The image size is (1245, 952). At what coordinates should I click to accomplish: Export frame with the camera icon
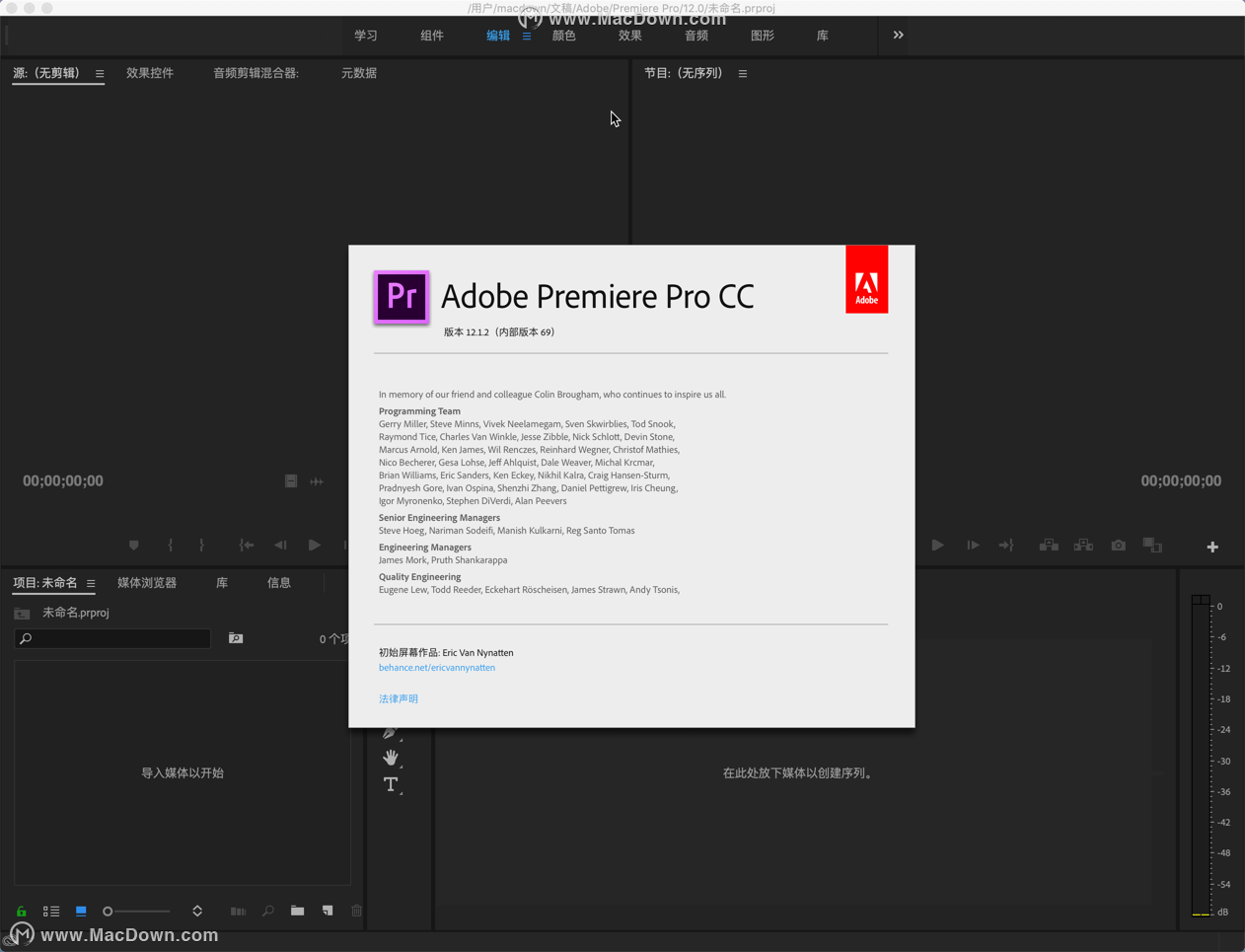pos(1118,546)
